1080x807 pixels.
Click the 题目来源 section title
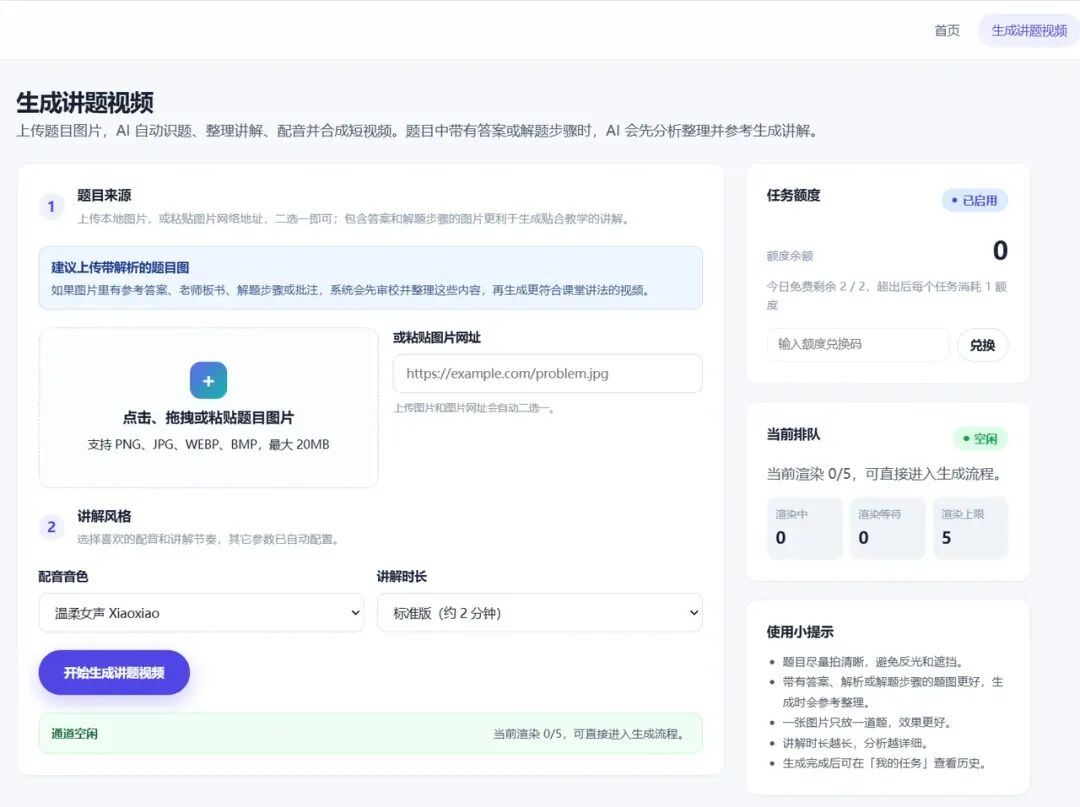104,196
